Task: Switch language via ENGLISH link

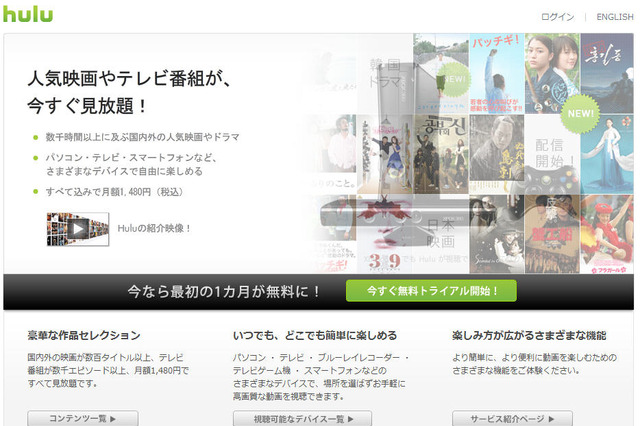Action: pos(615,17)
